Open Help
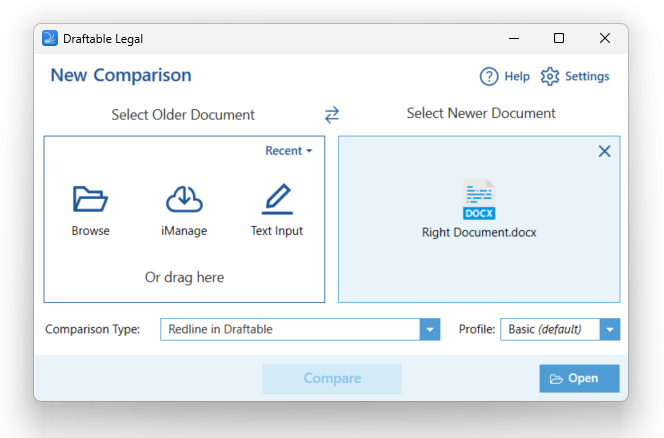The image size is (664, 438). pyautogui.click(x=505, y=77)
